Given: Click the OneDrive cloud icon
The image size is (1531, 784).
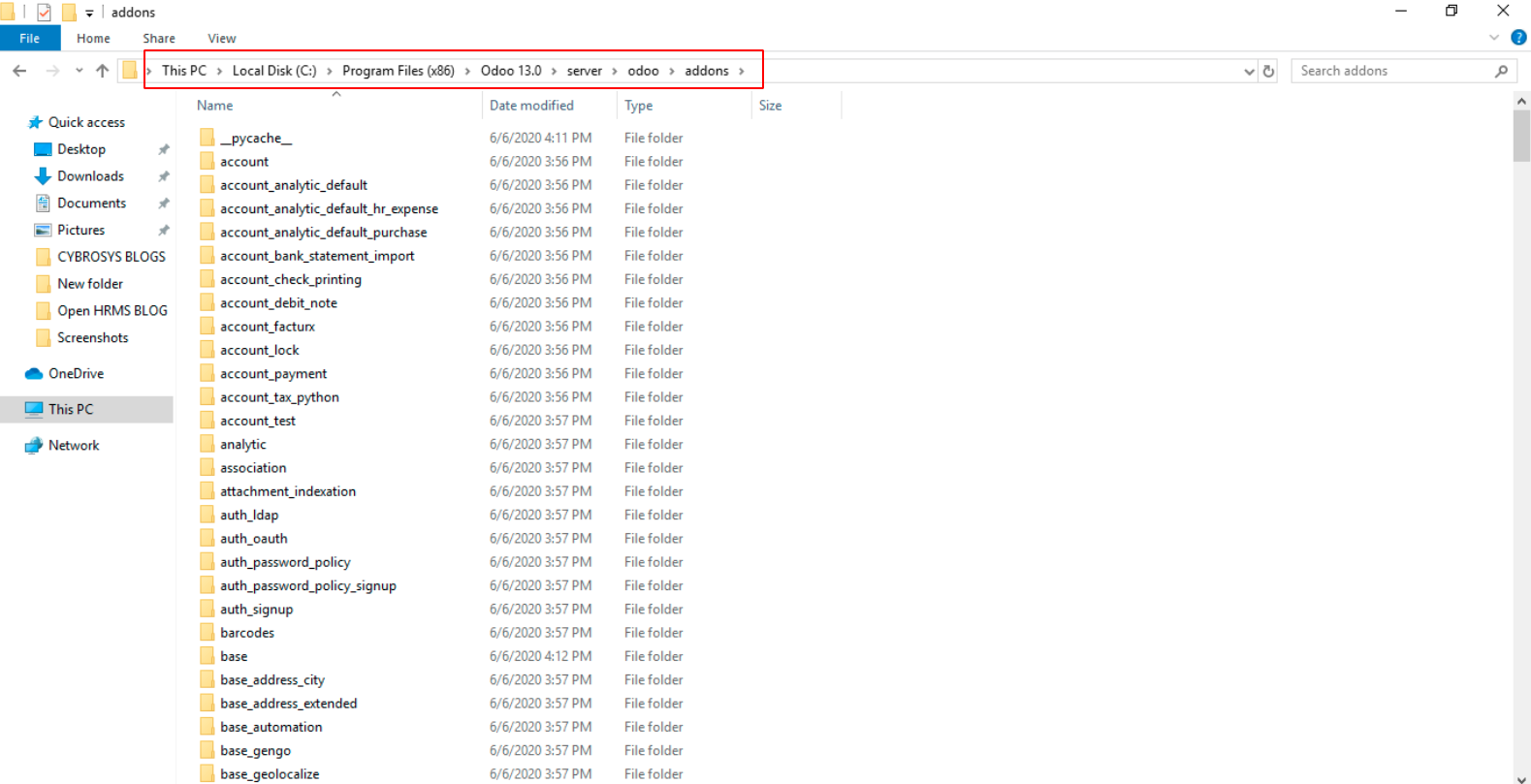Looking at the screenshot, I should tap(34, 374).
